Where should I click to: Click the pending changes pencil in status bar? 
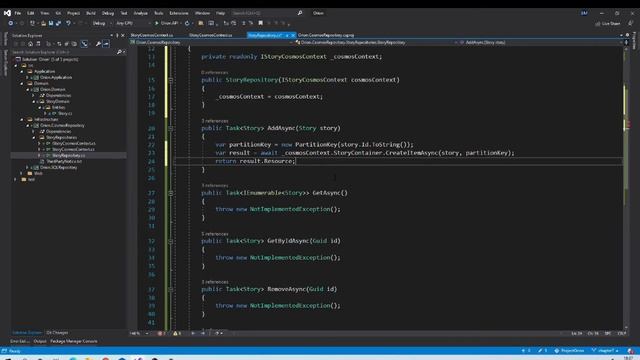click(542, 351)
